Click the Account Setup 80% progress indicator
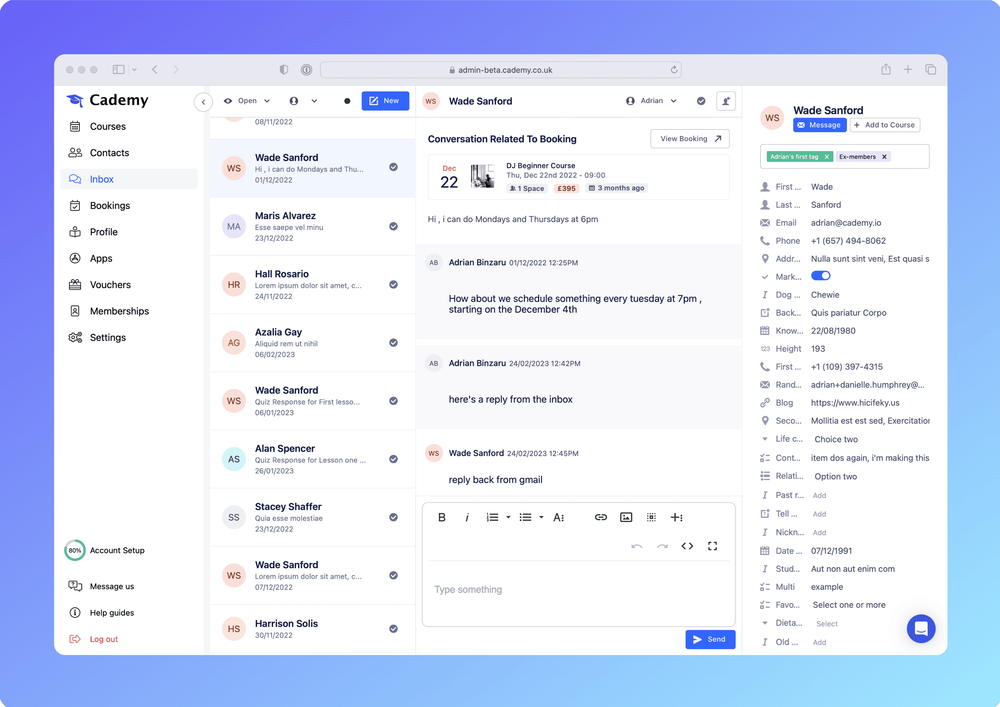1000x707 pixels. (75, 550)
